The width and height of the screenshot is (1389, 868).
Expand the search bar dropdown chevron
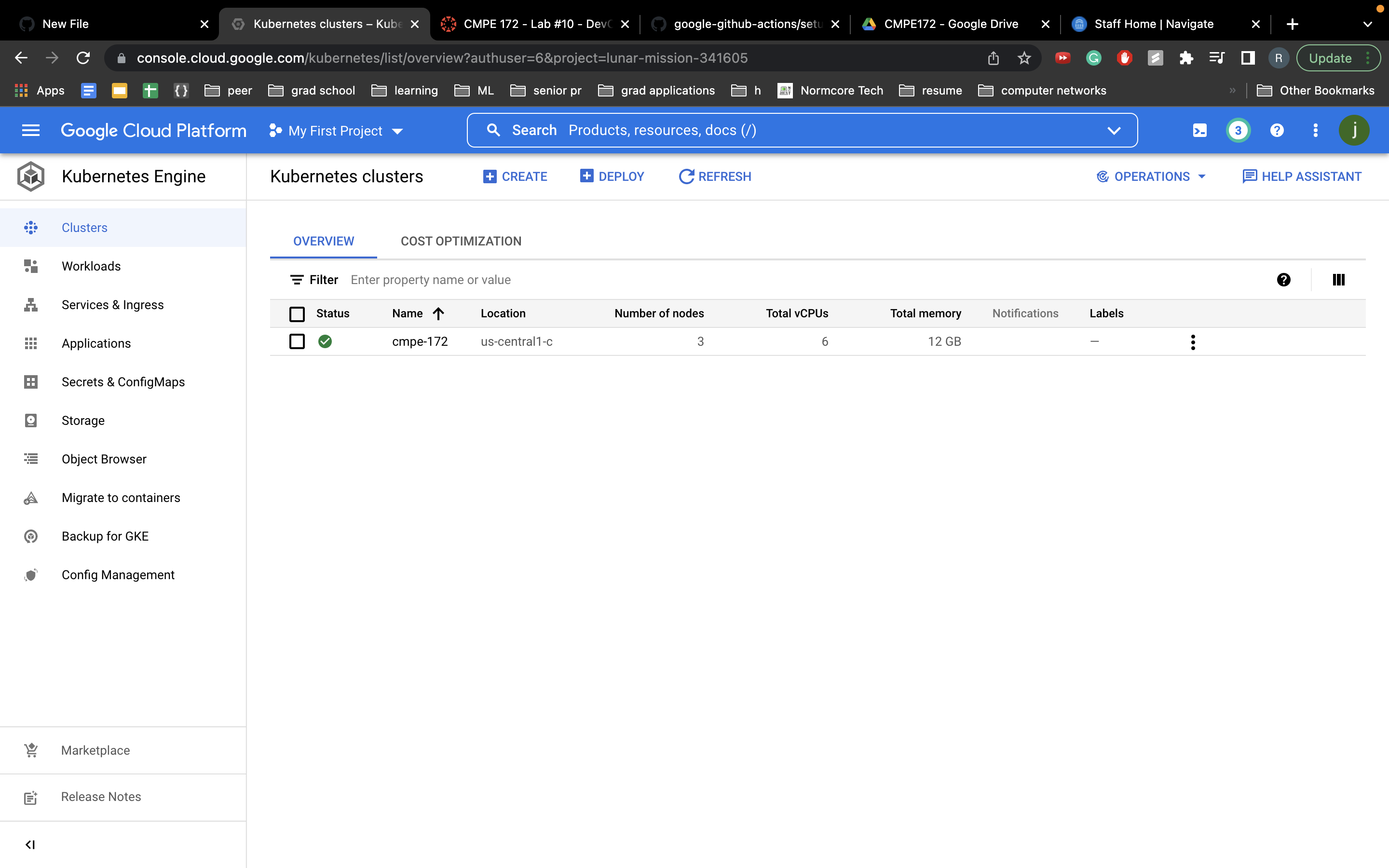pos(1114,130)
